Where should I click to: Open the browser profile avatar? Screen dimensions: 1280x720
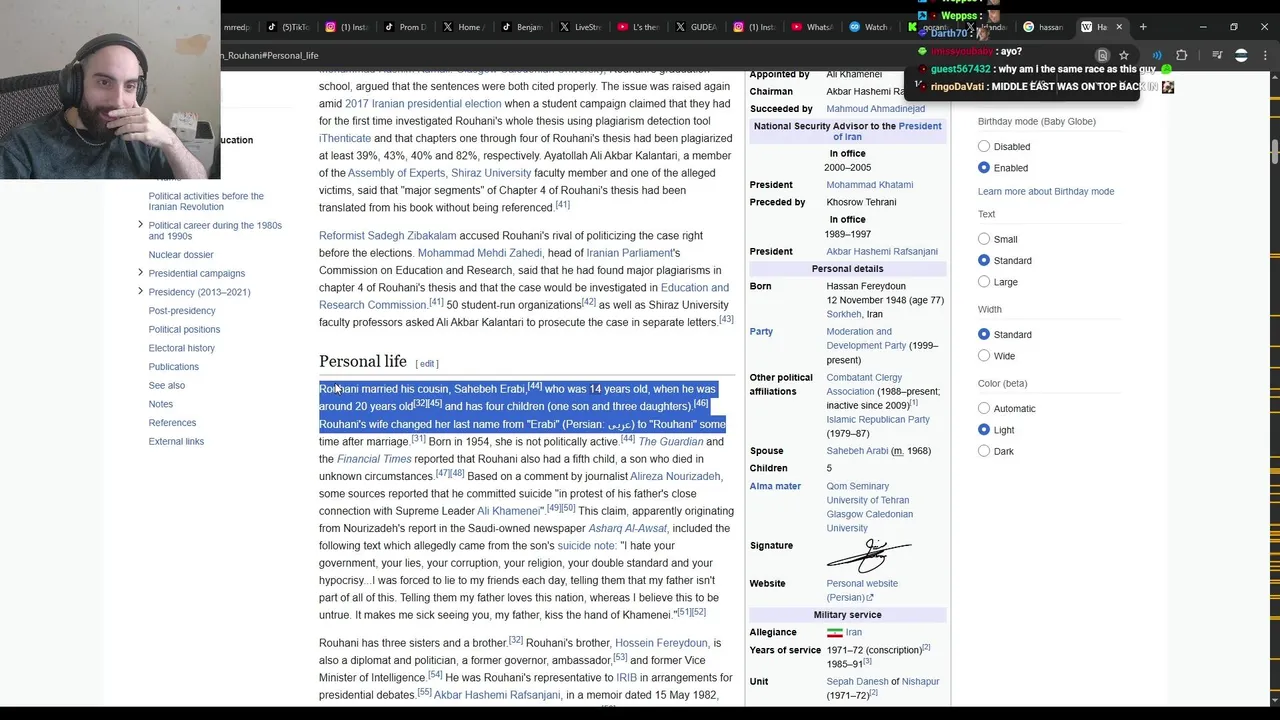[x=1241, y=55]
